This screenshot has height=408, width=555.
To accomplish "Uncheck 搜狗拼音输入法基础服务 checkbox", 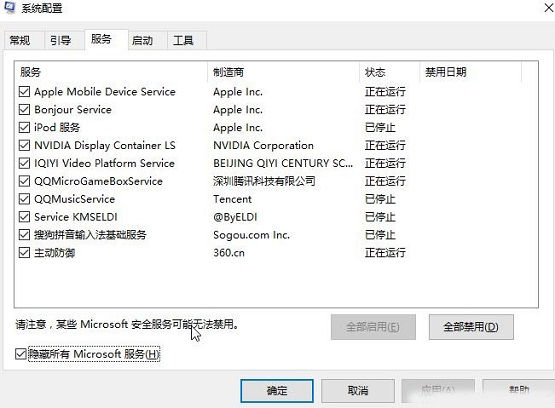I will tap(24, 235).
